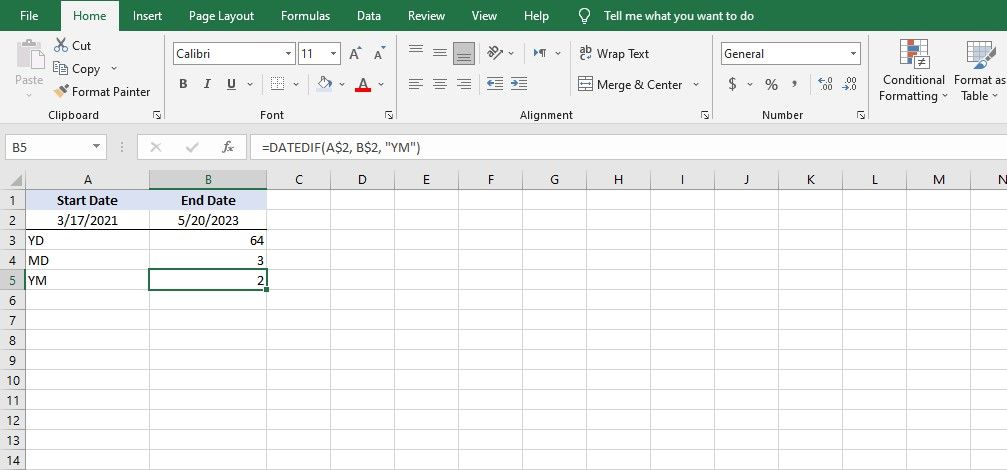Switch to the View tab
This screenshot has height=470, width=1007.
(x=484, y=16)
